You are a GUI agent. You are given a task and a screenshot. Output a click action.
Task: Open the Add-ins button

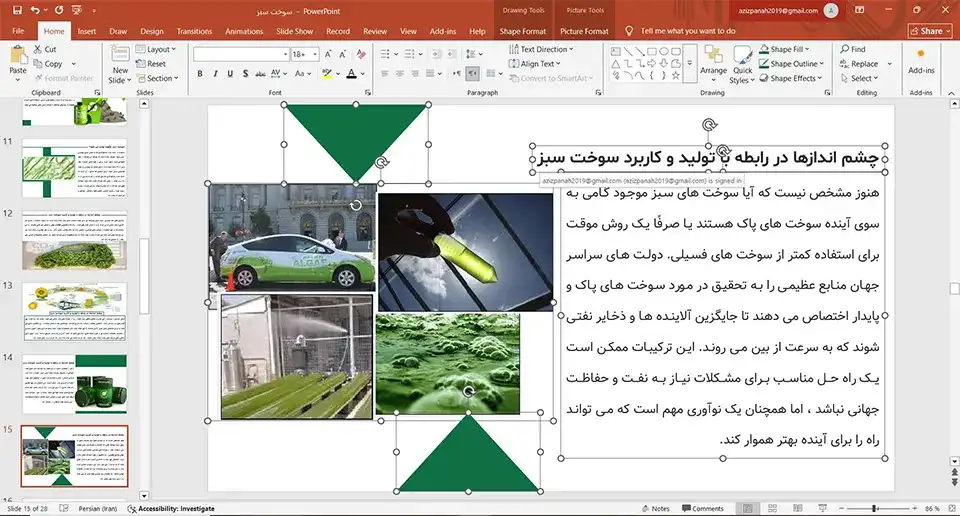pyautogui.click(x=921, y=61)
